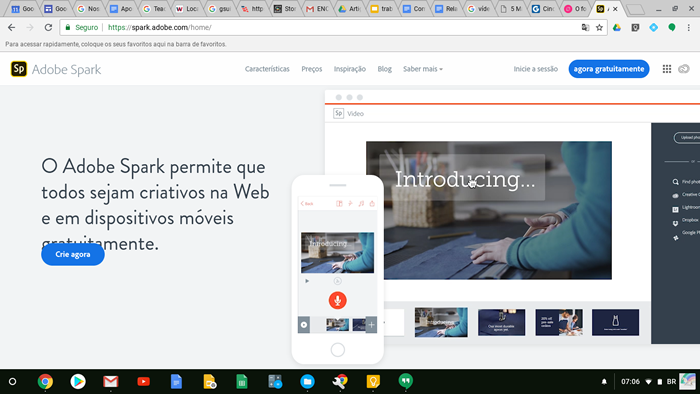Image resolution: width=700 pixels, height=394 pixels.
Task: Click the Adobe Spark Sp logo icon
Action: [x=19, y=69]
